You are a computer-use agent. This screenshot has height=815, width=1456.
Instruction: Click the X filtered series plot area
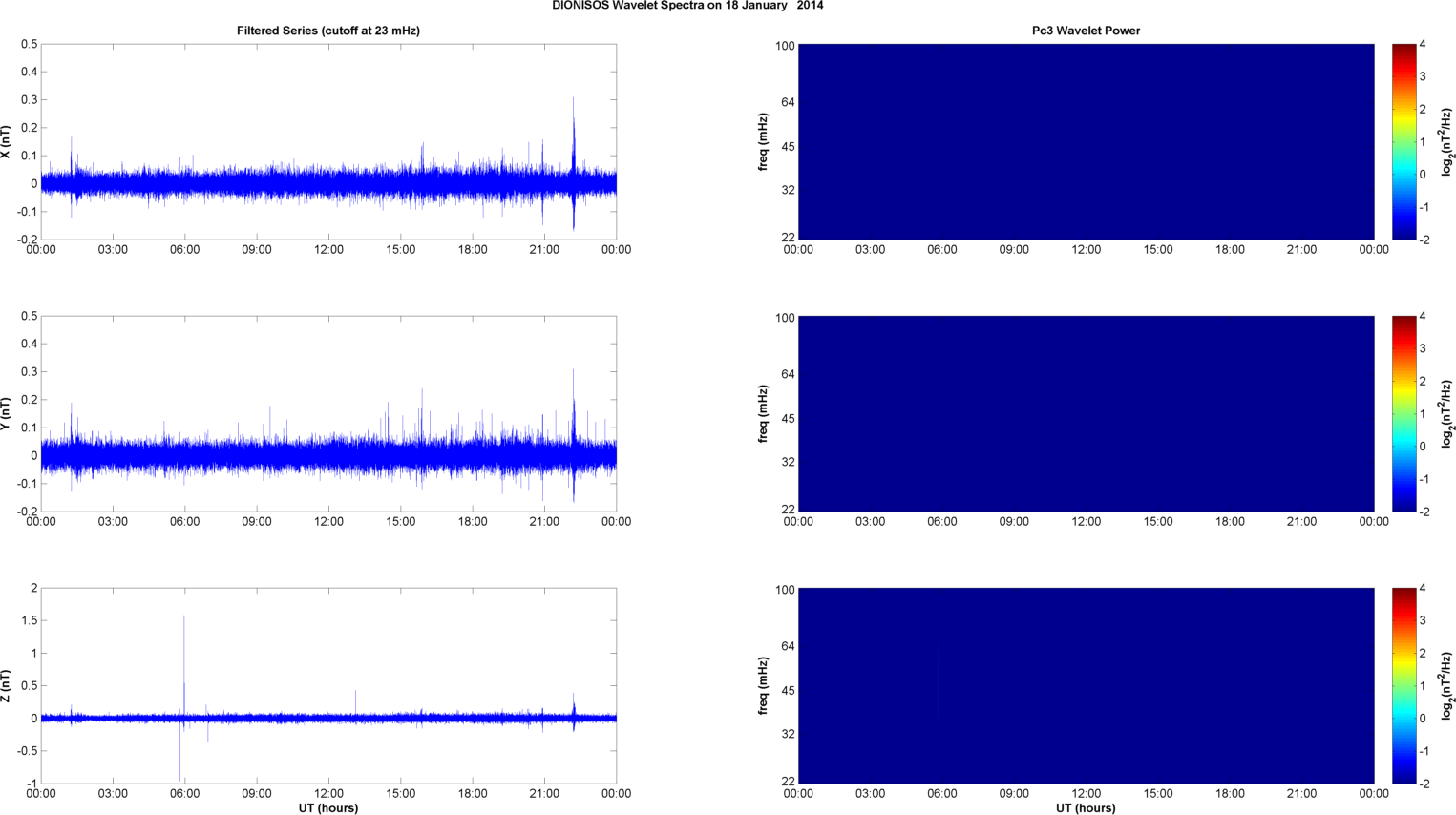(x=328, y=141)
